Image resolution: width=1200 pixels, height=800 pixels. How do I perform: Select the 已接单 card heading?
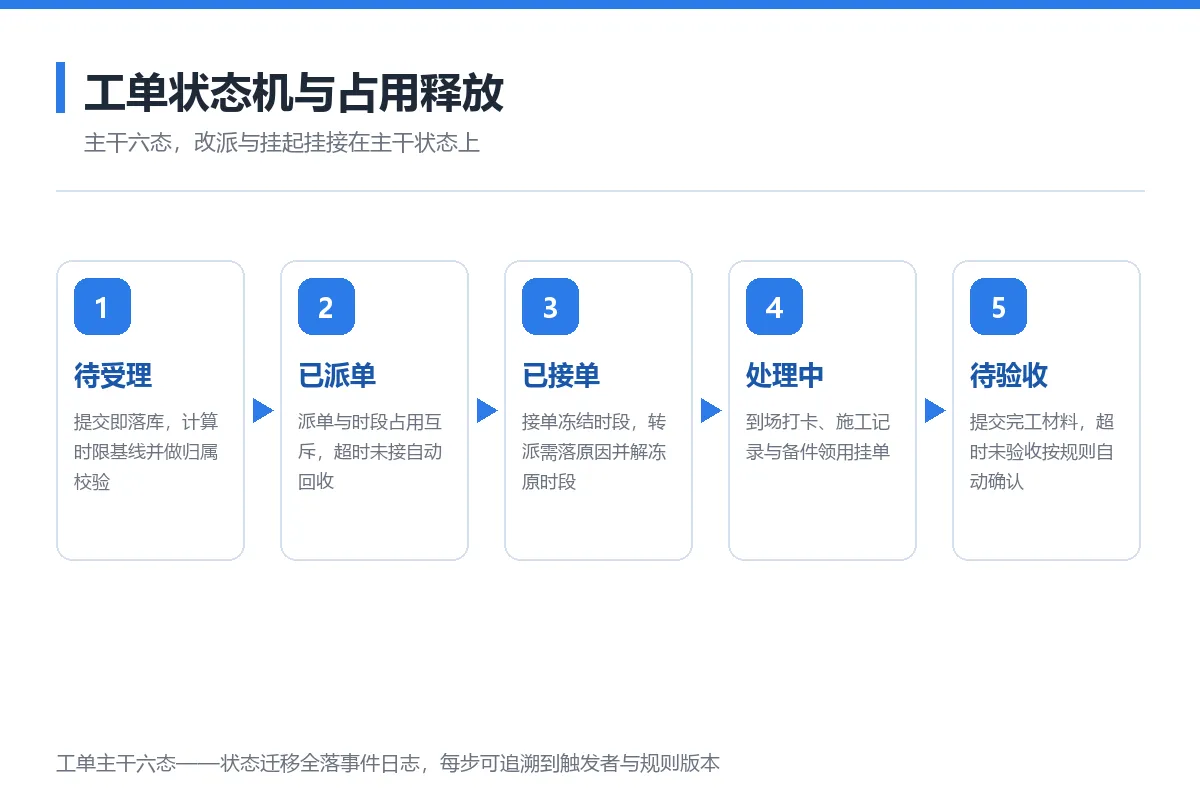click(561, 376)
